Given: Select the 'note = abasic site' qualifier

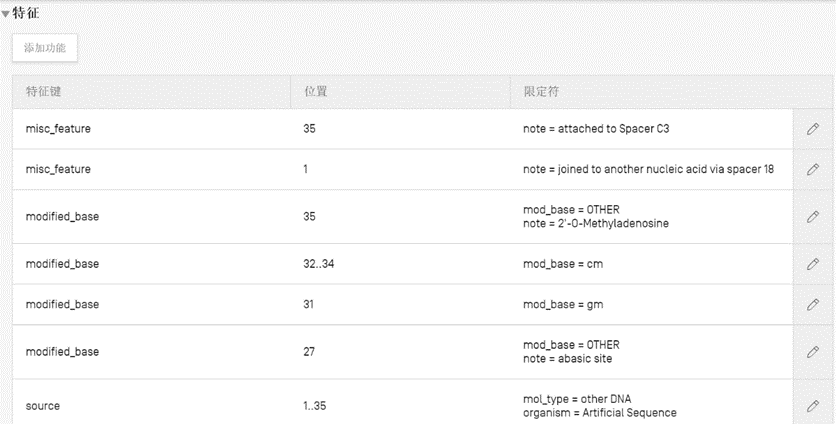Looking at the screenshot, I should click(567, 359).
